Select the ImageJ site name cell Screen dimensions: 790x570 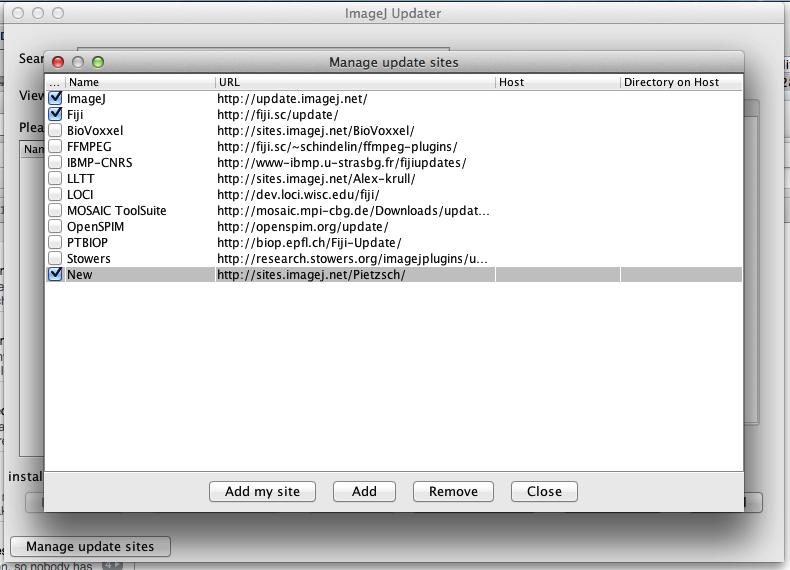click(x=140, y=98)
